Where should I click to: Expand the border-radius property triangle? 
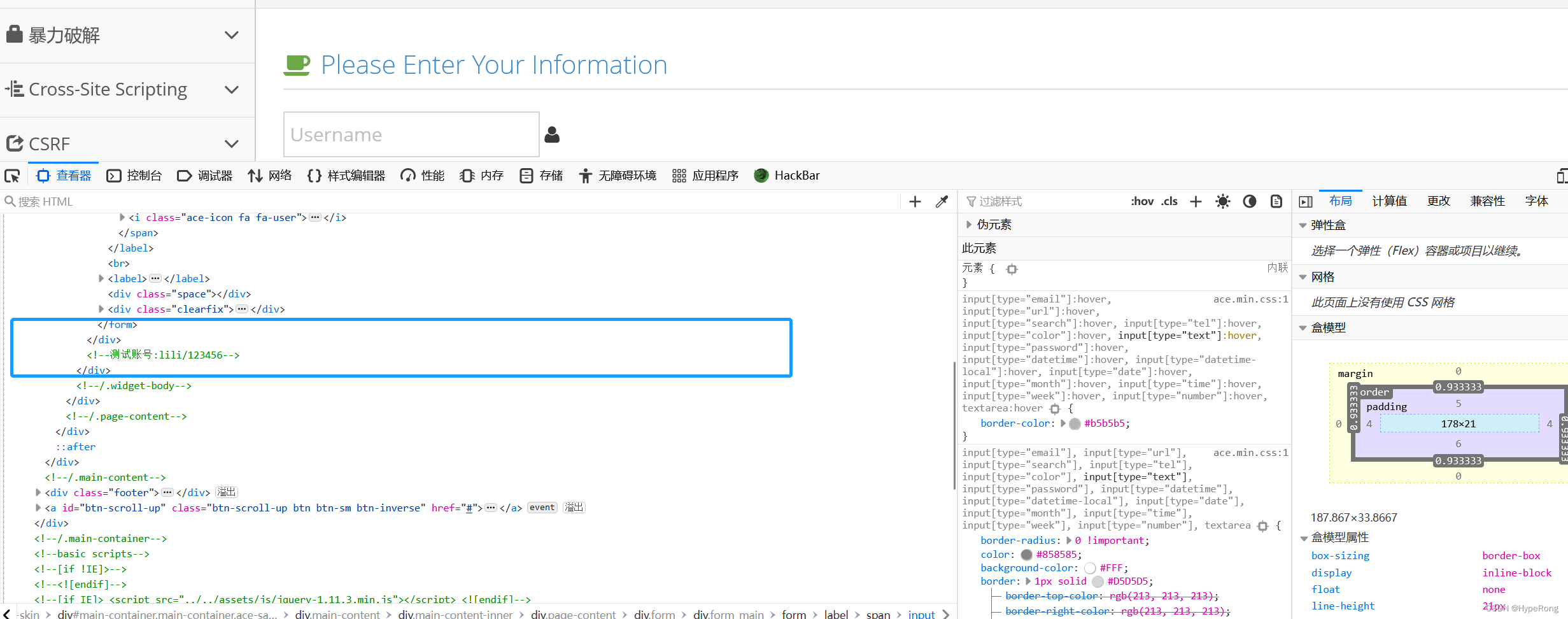tap(1069, 540)
